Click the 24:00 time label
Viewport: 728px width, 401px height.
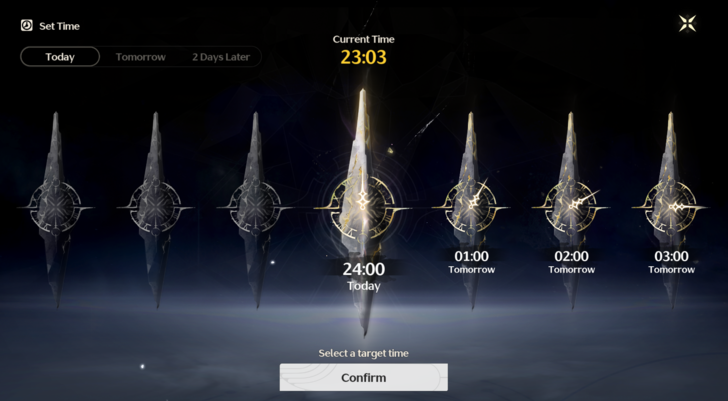(x=364, y=269)
